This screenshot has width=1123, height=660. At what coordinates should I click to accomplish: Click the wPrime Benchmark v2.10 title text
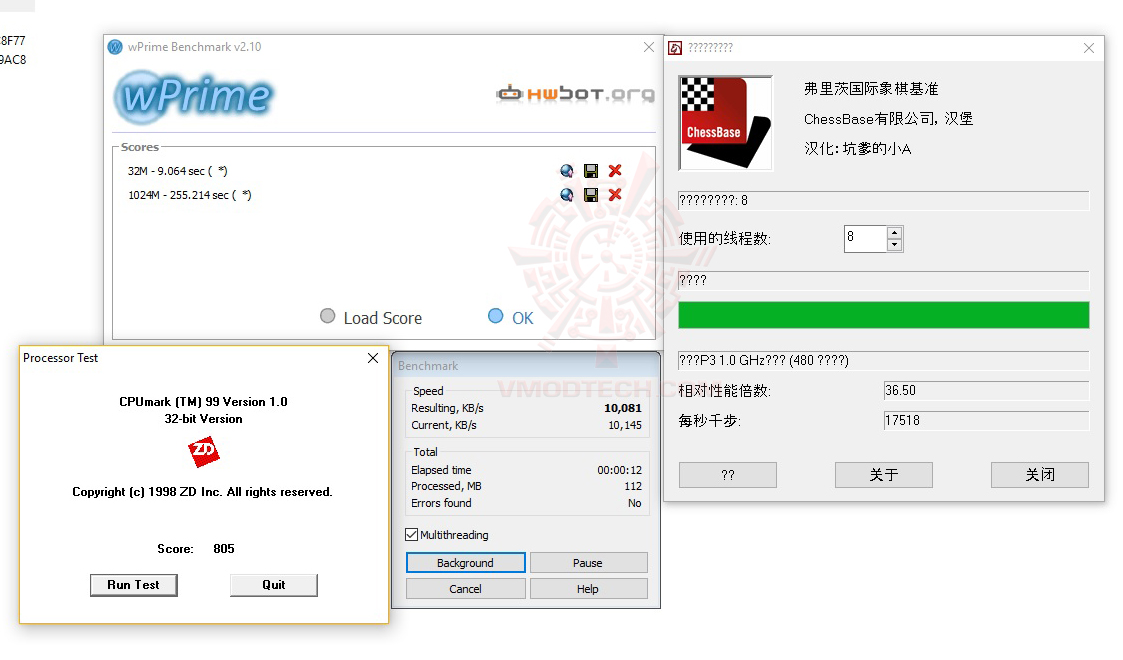coord(195,47)
